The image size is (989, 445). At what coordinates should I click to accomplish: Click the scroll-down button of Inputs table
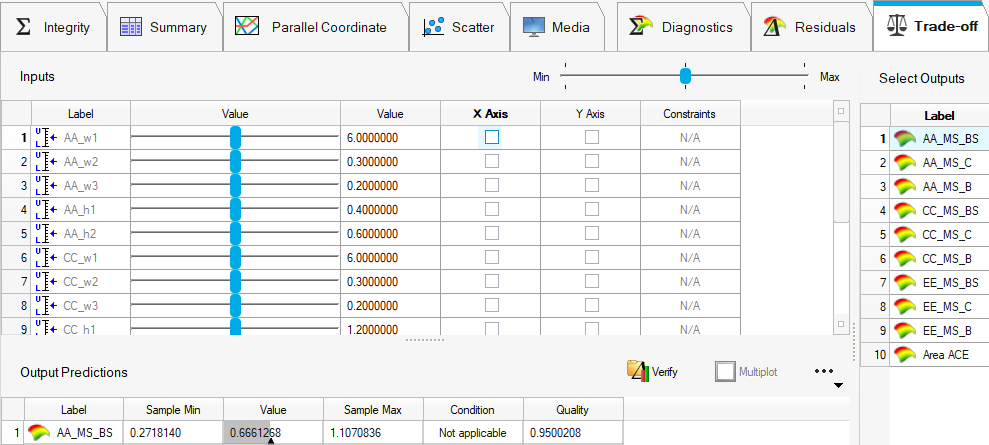click(840, 324)
